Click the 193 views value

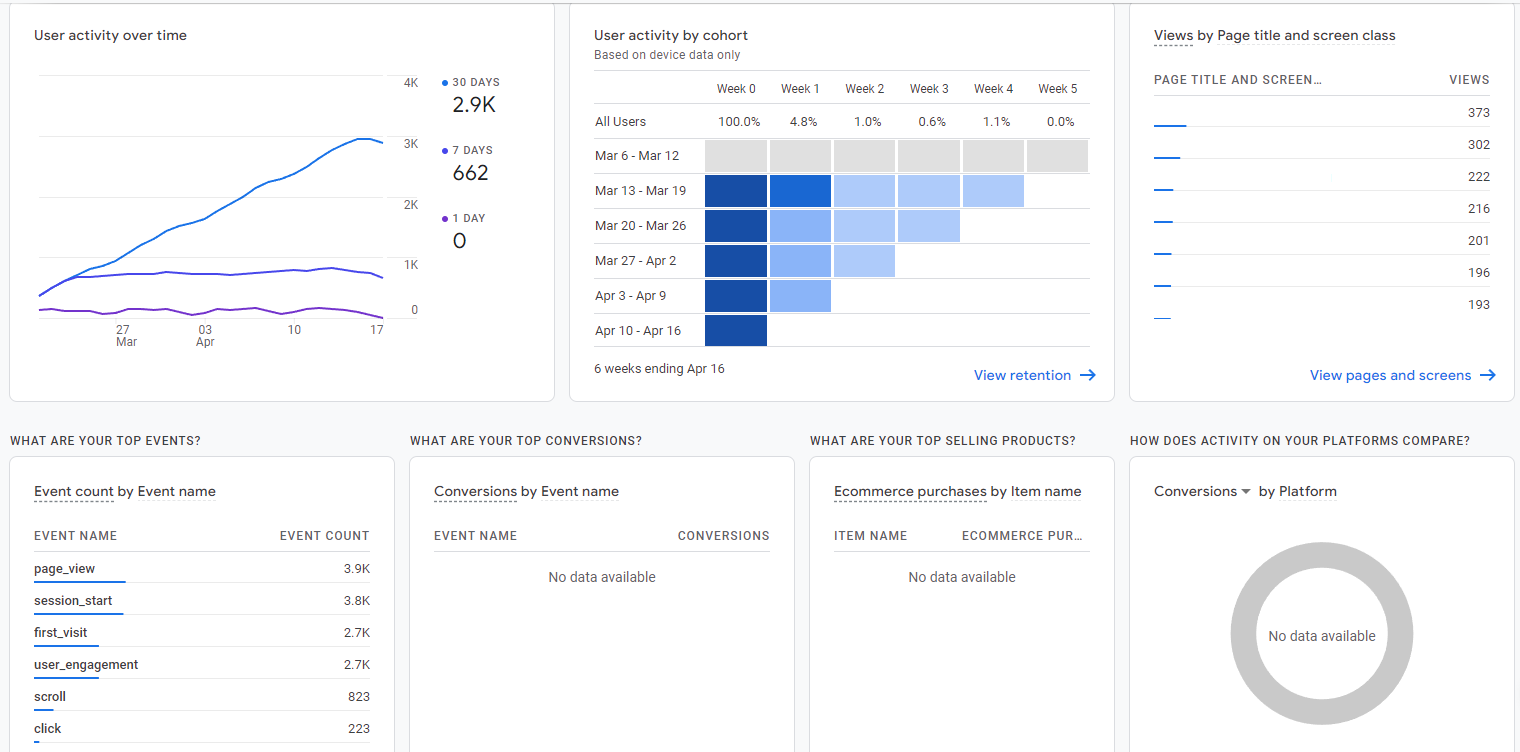pos(1478,304)
